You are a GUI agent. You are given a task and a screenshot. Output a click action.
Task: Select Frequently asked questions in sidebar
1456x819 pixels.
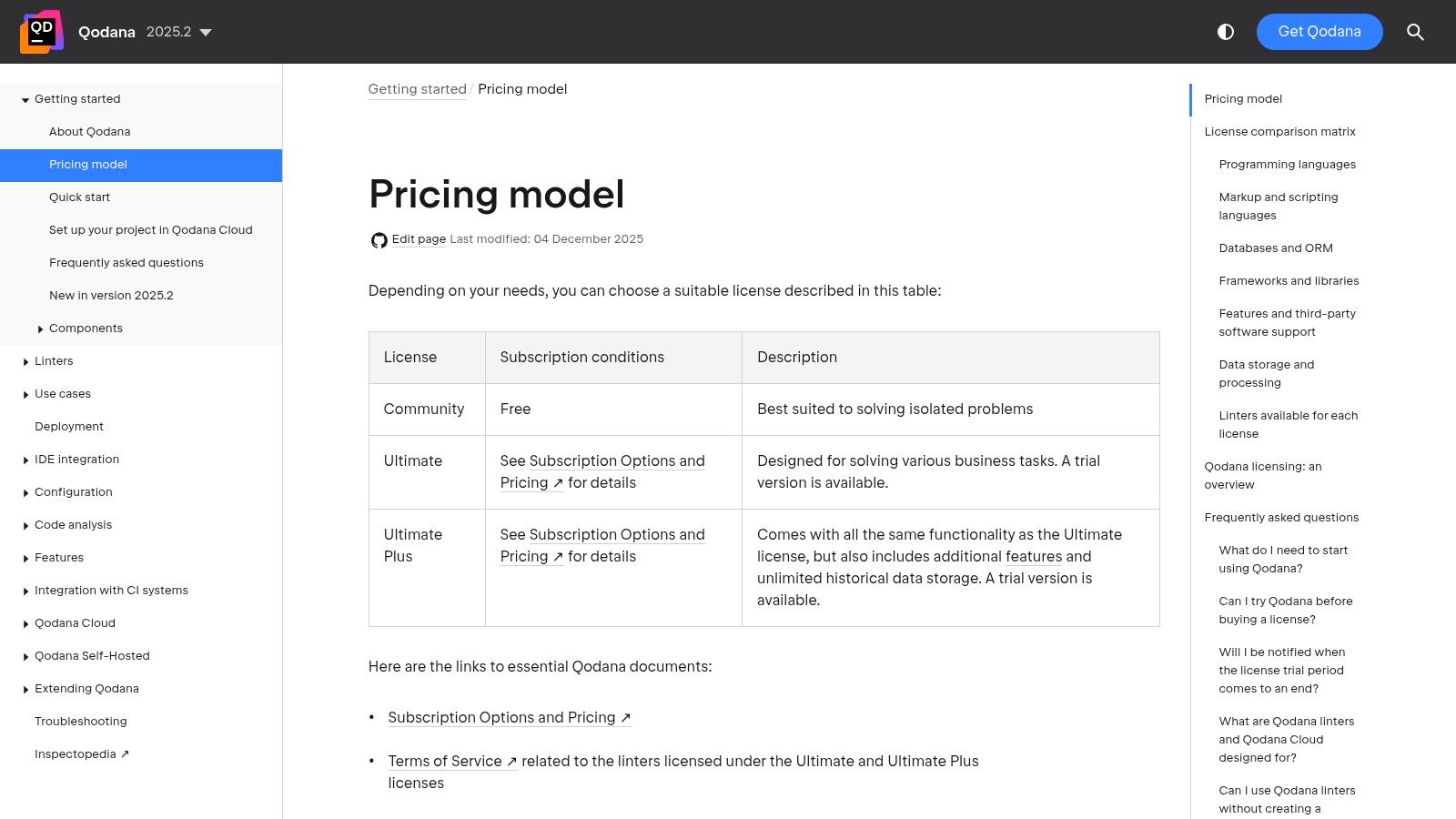[126, 263]
